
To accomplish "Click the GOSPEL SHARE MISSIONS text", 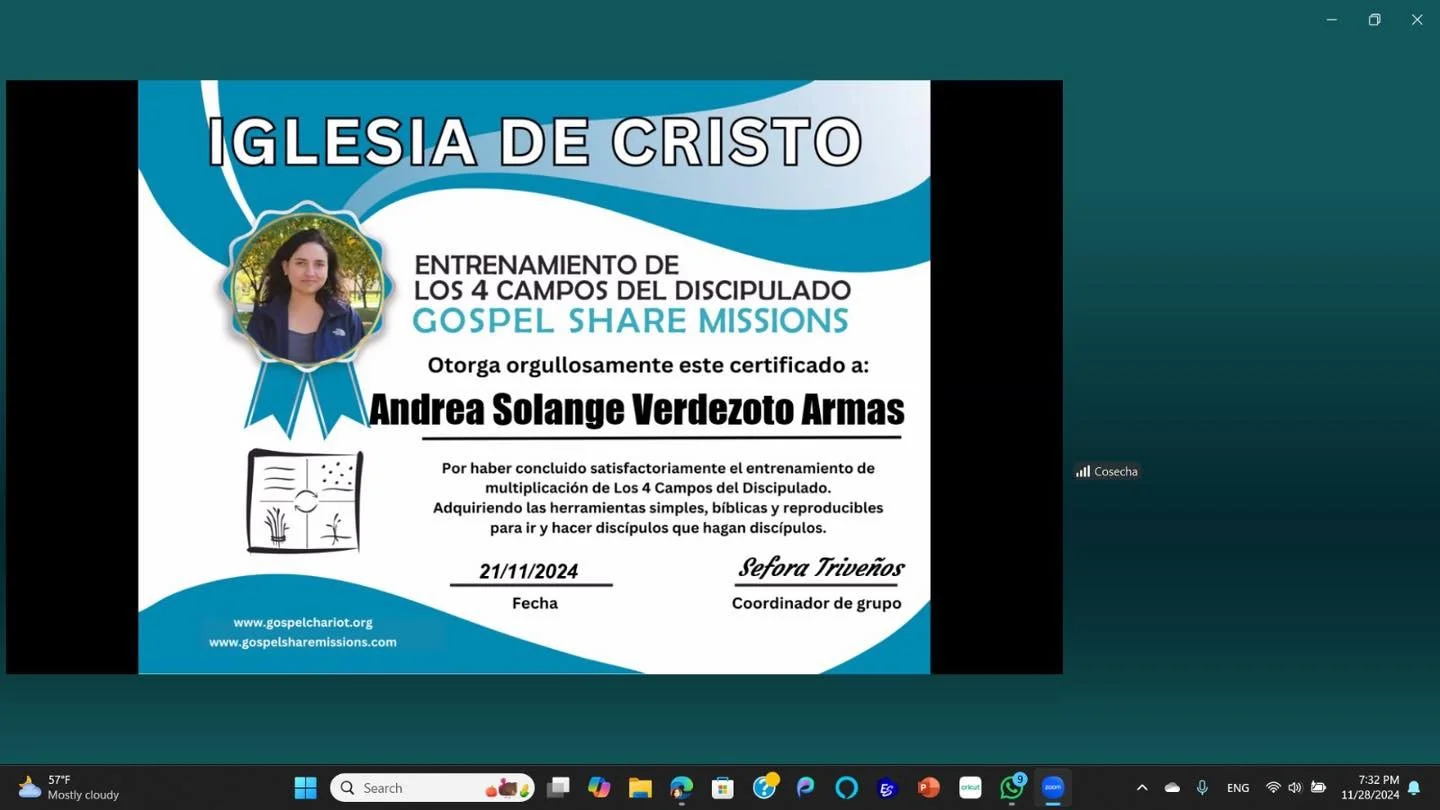I will [631, 321].
